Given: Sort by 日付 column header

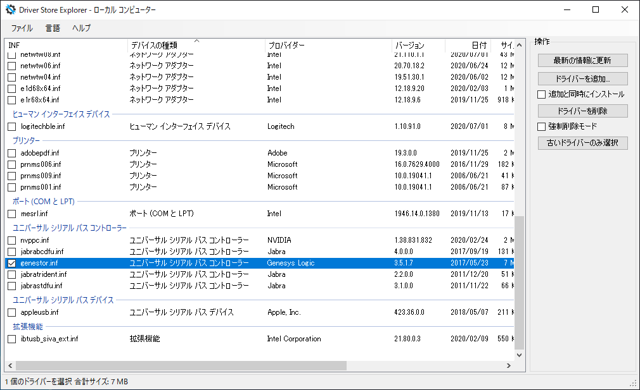Looking at the screenshot, I should (468, 45).
